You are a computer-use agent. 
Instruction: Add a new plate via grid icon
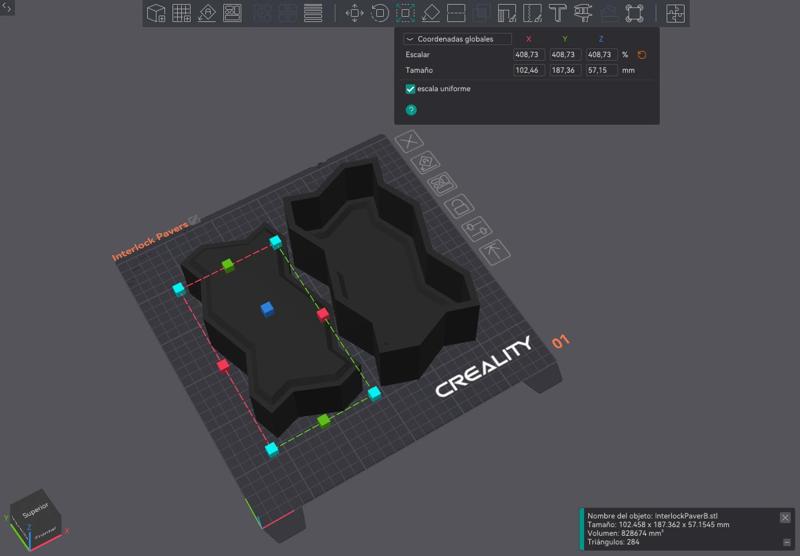pyautogui.click(x=181, y=13)
